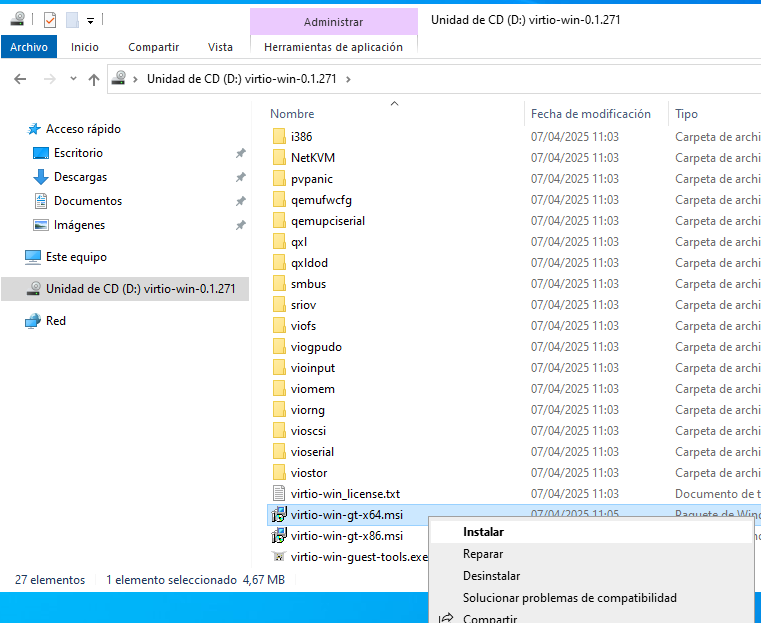Screen dimensions: 761x623
Task: Open Documentos in the sidebar
Action: coord(88,201)
